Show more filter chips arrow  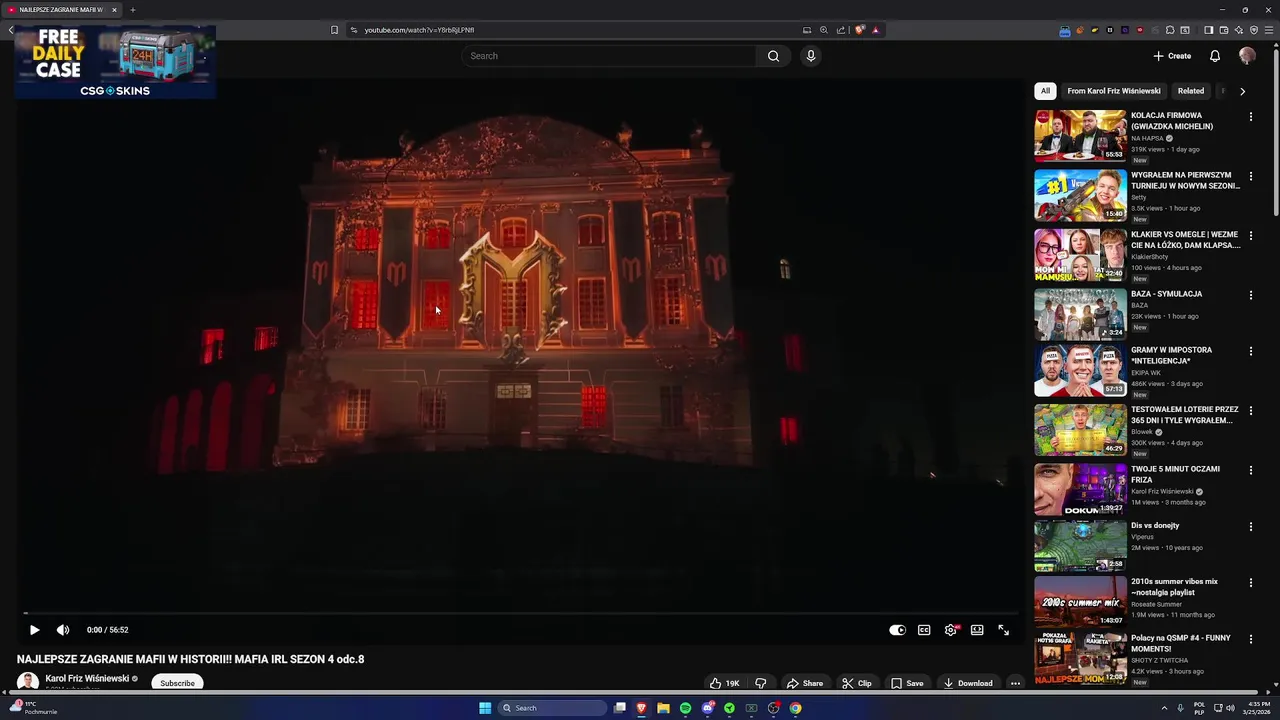(1242, 91)
